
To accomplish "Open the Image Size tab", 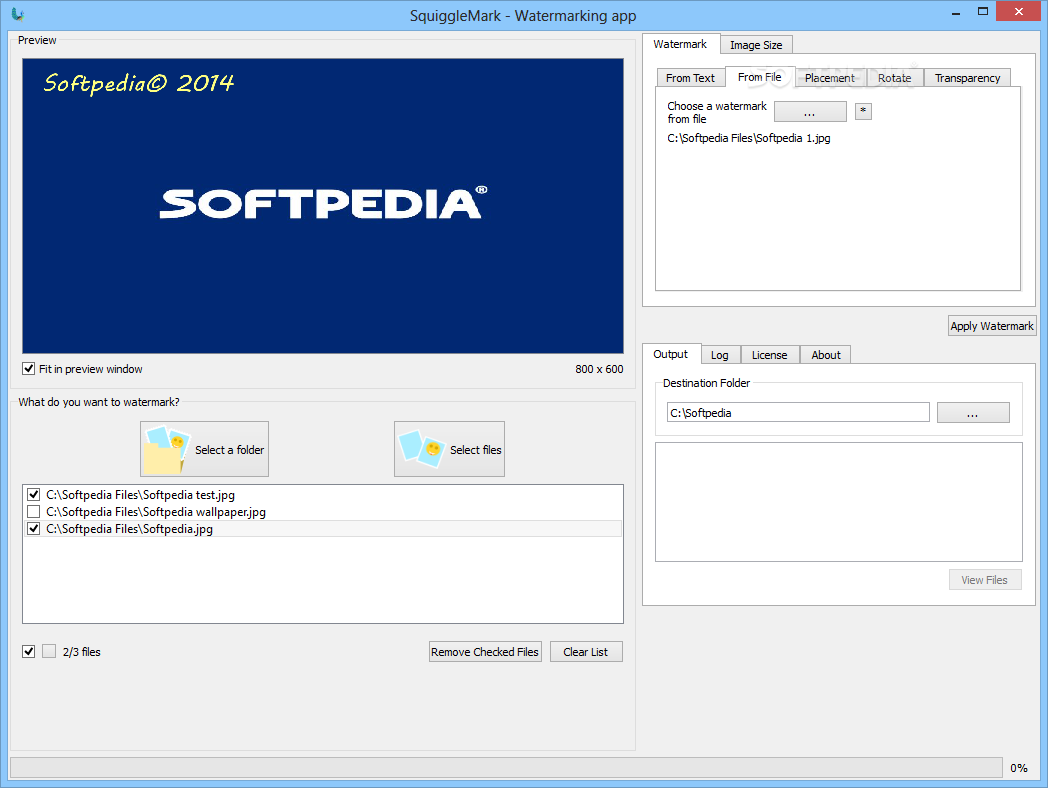I will pos(756,45).
